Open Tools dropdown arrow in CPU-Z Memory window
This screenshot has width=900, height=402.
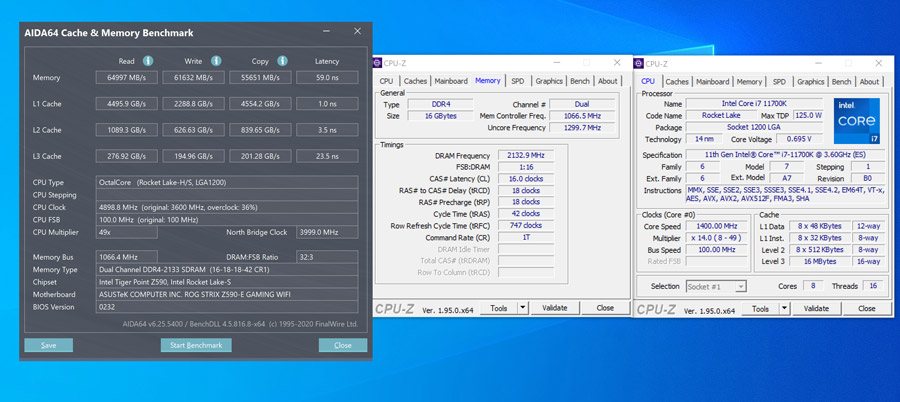[522, 308]
